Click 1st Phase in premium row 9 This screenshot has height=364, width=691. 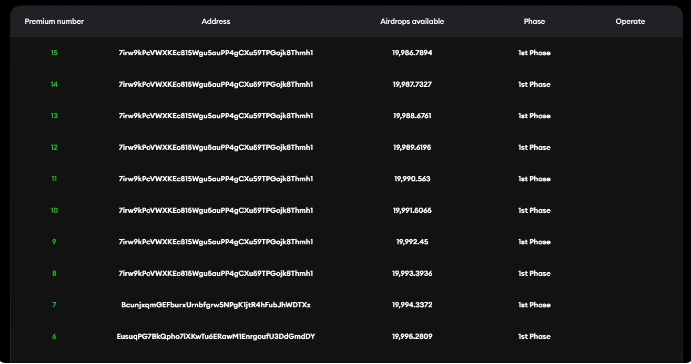click(x=534, y=241)
